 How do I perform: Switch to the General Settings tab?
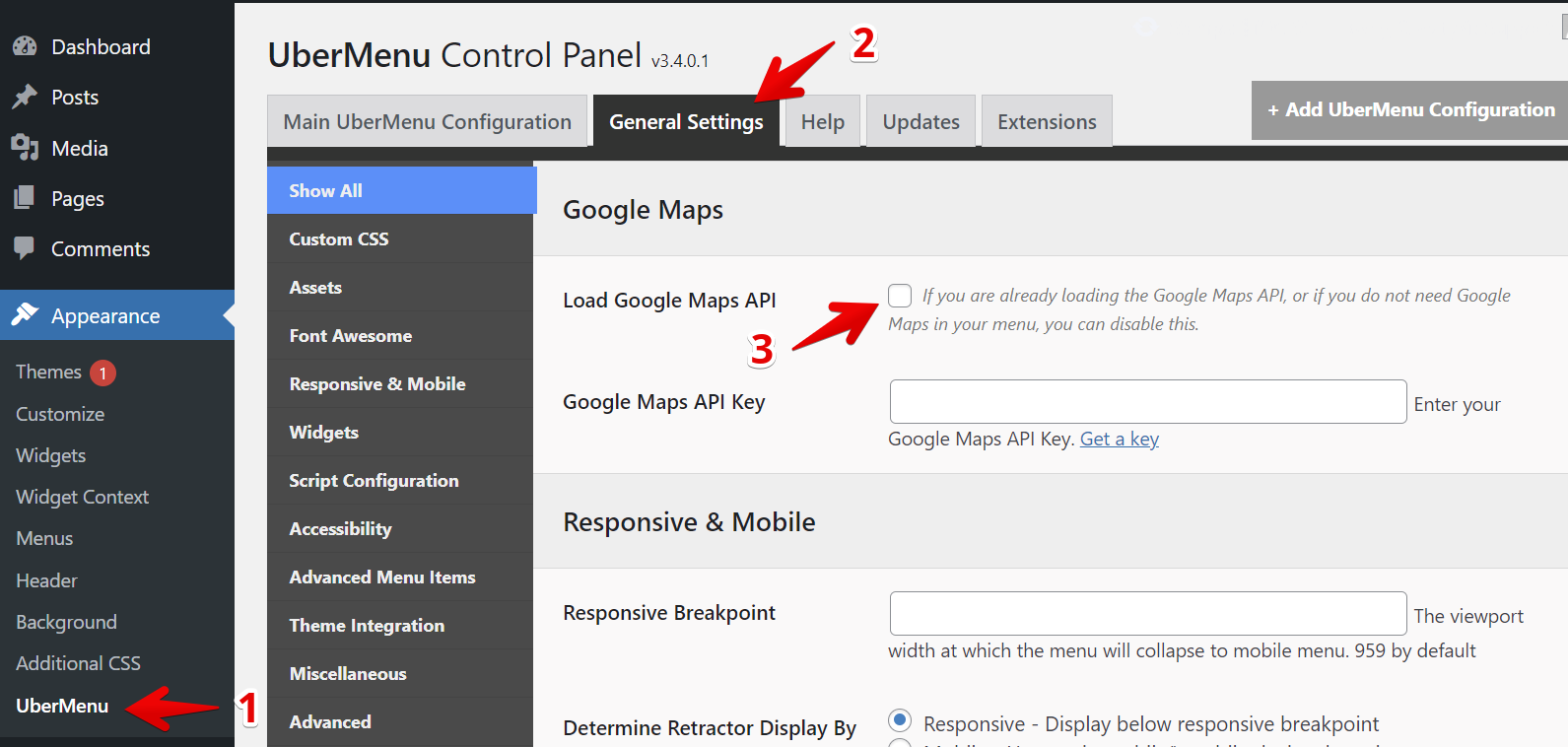(686, 121)
